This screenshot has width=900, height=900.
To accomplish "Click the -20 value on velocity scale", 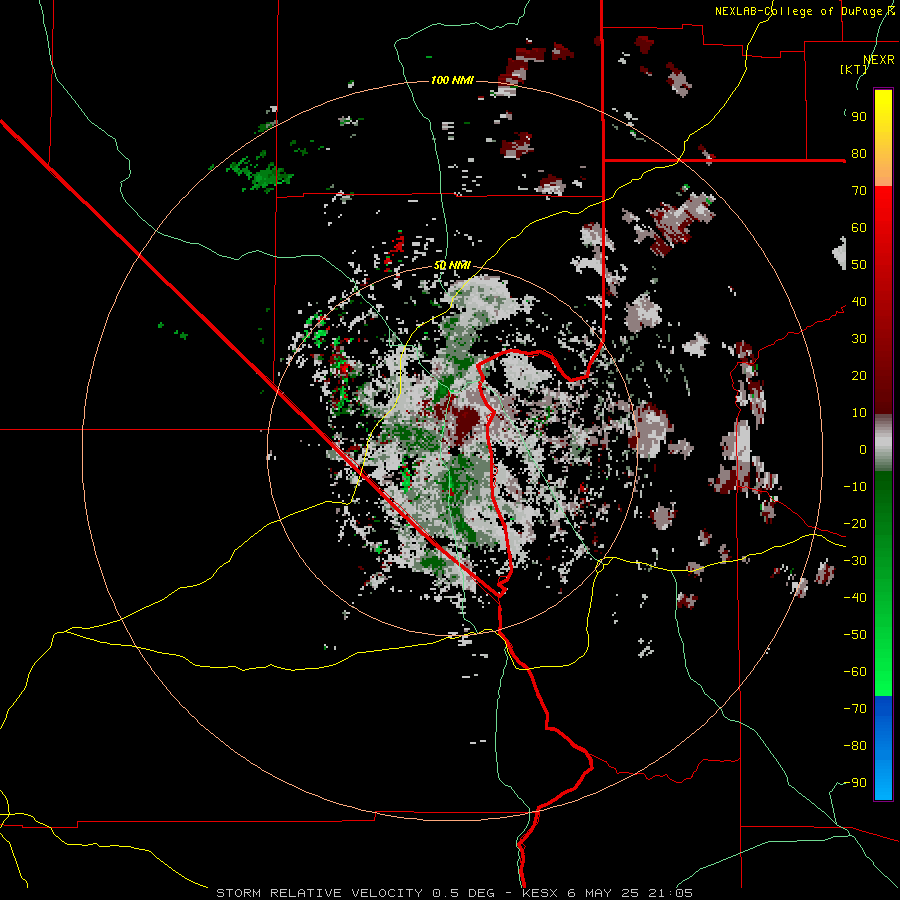I will pyautogui.click(x=855, y=524).
